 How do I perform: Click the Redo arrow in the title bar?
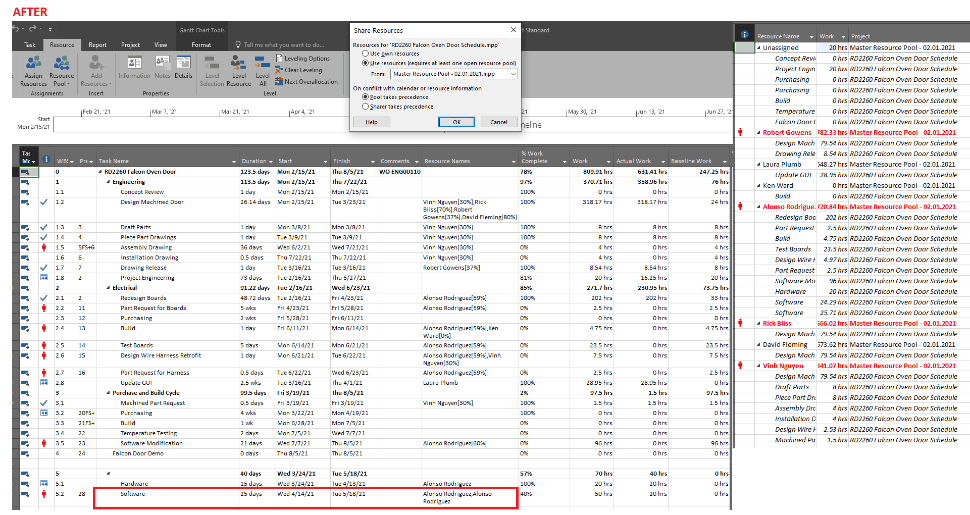coord(33,28)
